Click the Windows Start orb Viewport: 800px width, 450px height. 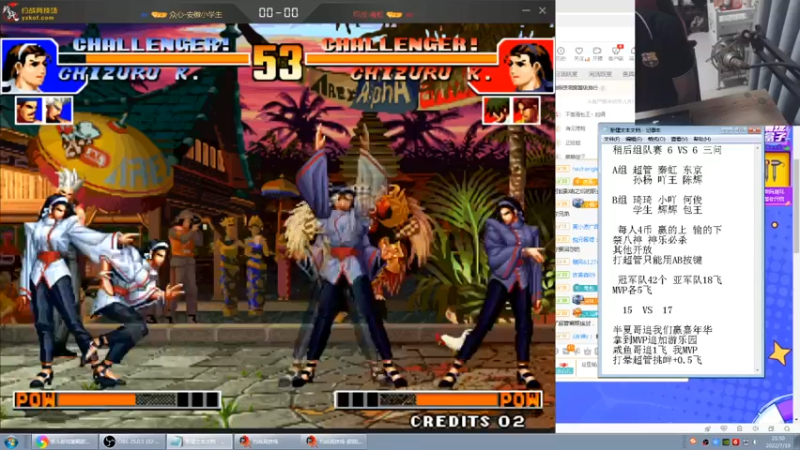tap(11, 441)
